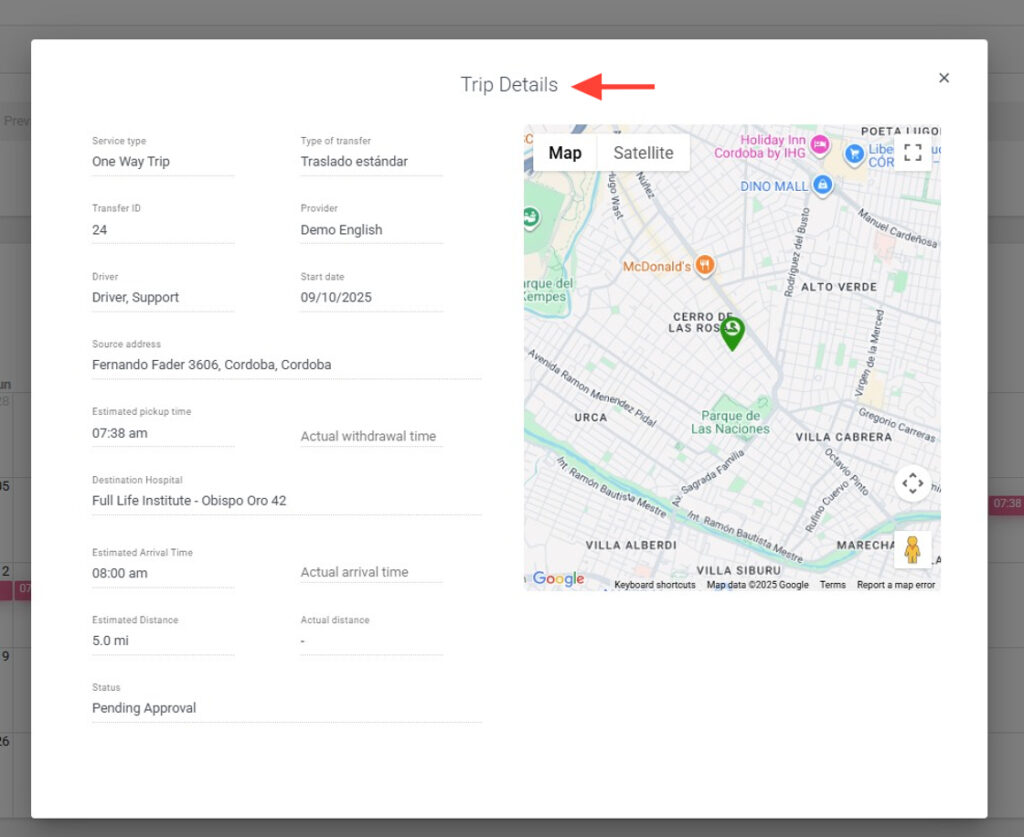Toggle fullscreen map view

point(912,152)
